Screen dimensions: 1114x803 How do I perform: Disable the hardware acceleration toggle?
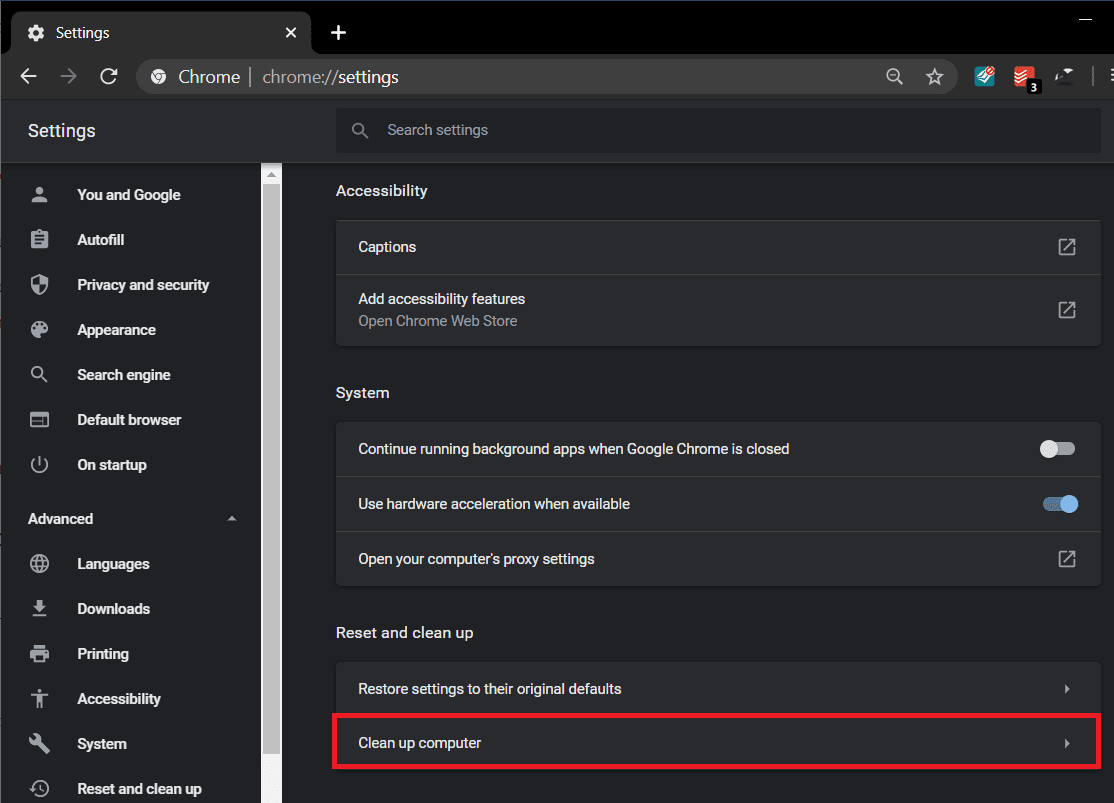(x=1060, y=504)
